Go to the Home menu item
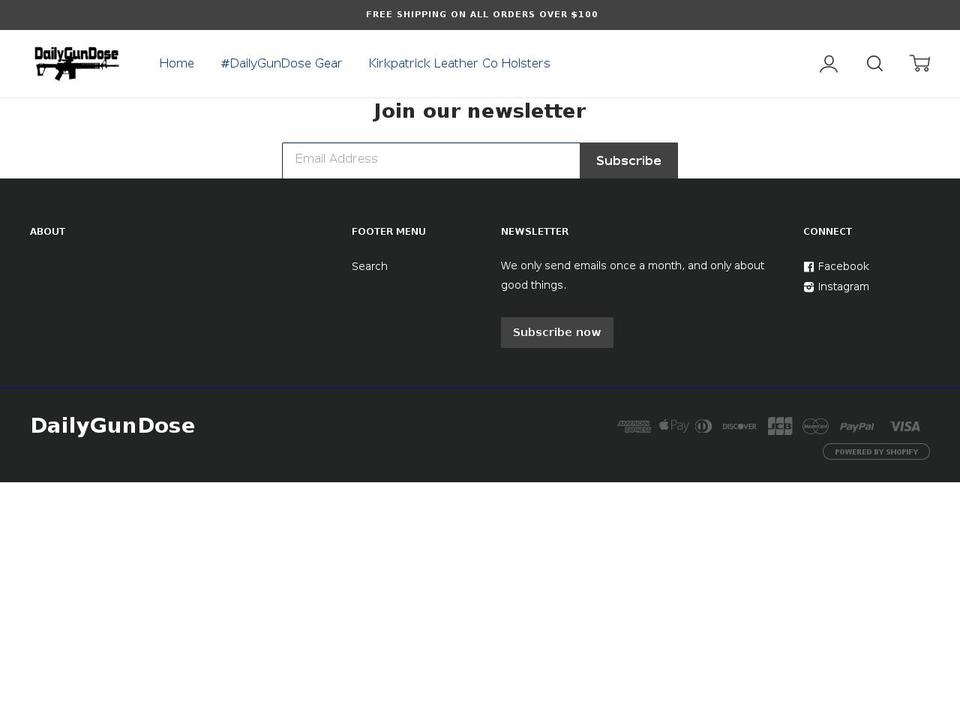 [x=176, y=64]
